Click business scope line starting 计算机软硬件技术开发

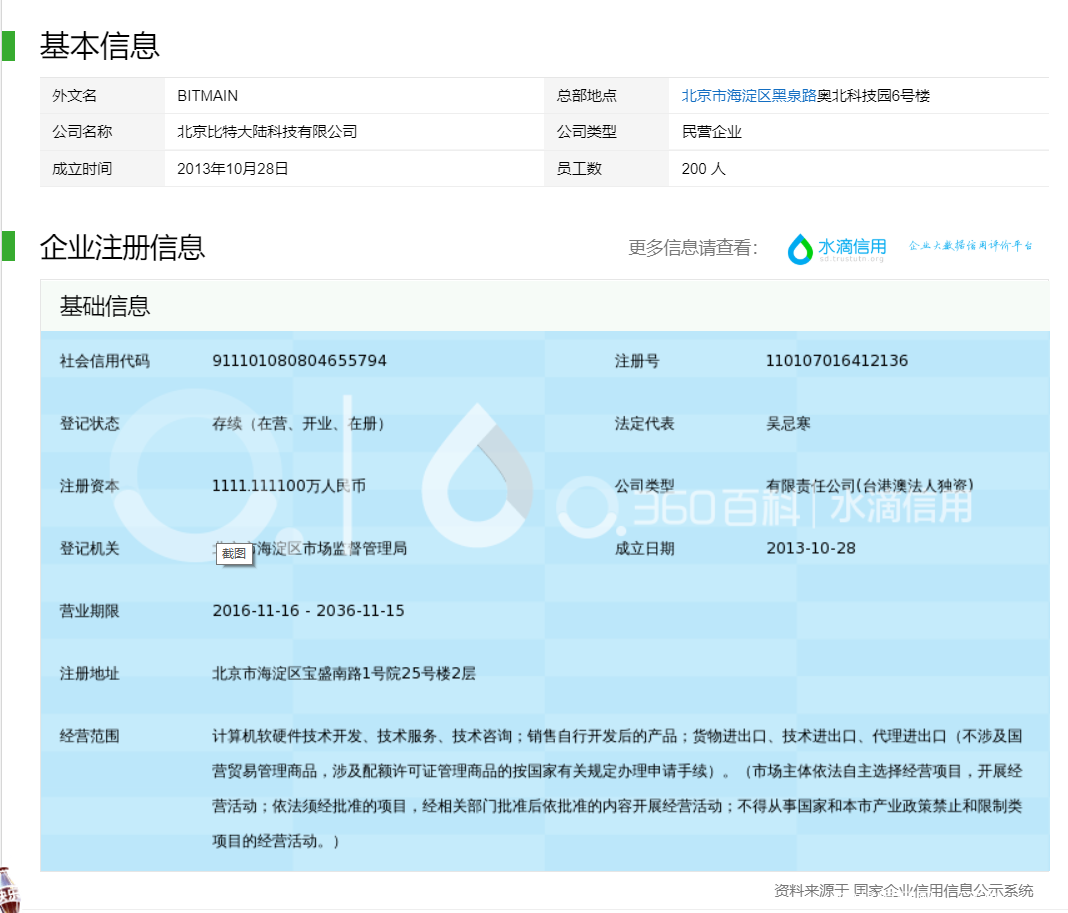[x=617, y=736]
